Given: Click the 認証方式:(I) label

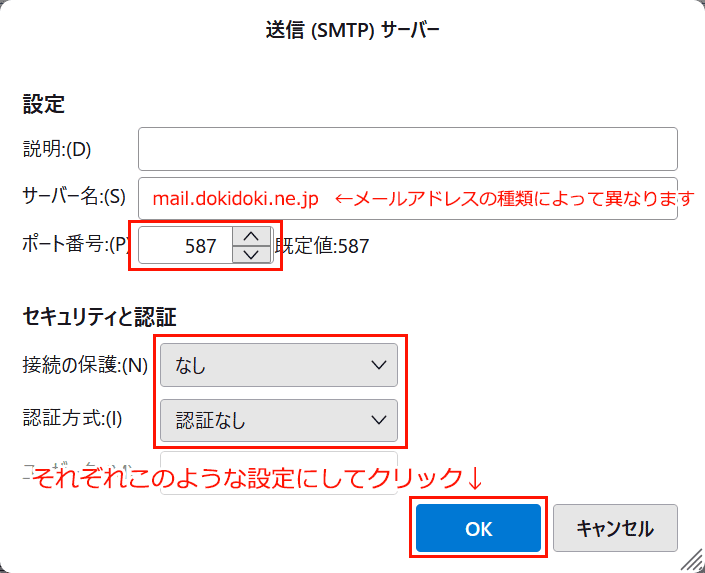Looking at the screenshot, I should tap(72, 418).
